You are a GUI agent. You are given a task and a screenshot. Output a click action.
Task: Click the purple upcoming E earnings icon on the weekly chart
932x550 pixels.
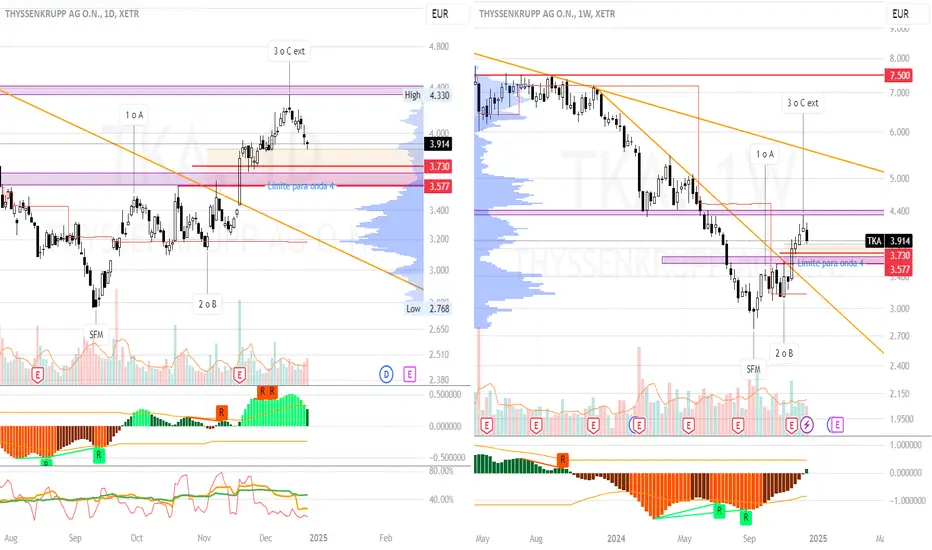(x=837, y=425)
